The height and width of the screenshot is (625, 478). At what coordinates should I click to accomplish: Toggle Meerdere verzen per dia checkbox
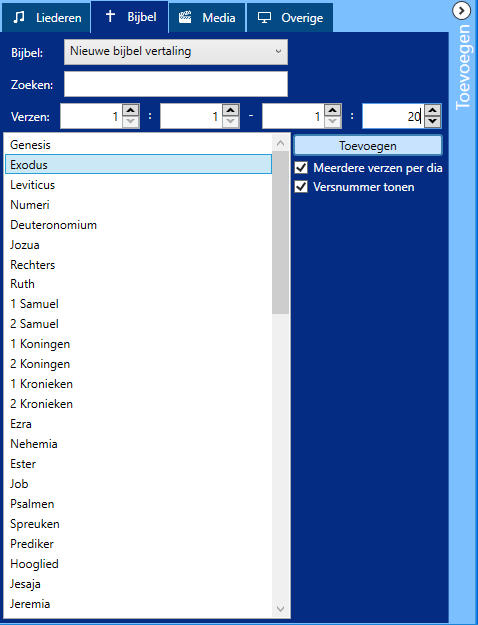[x=301, y=168]
